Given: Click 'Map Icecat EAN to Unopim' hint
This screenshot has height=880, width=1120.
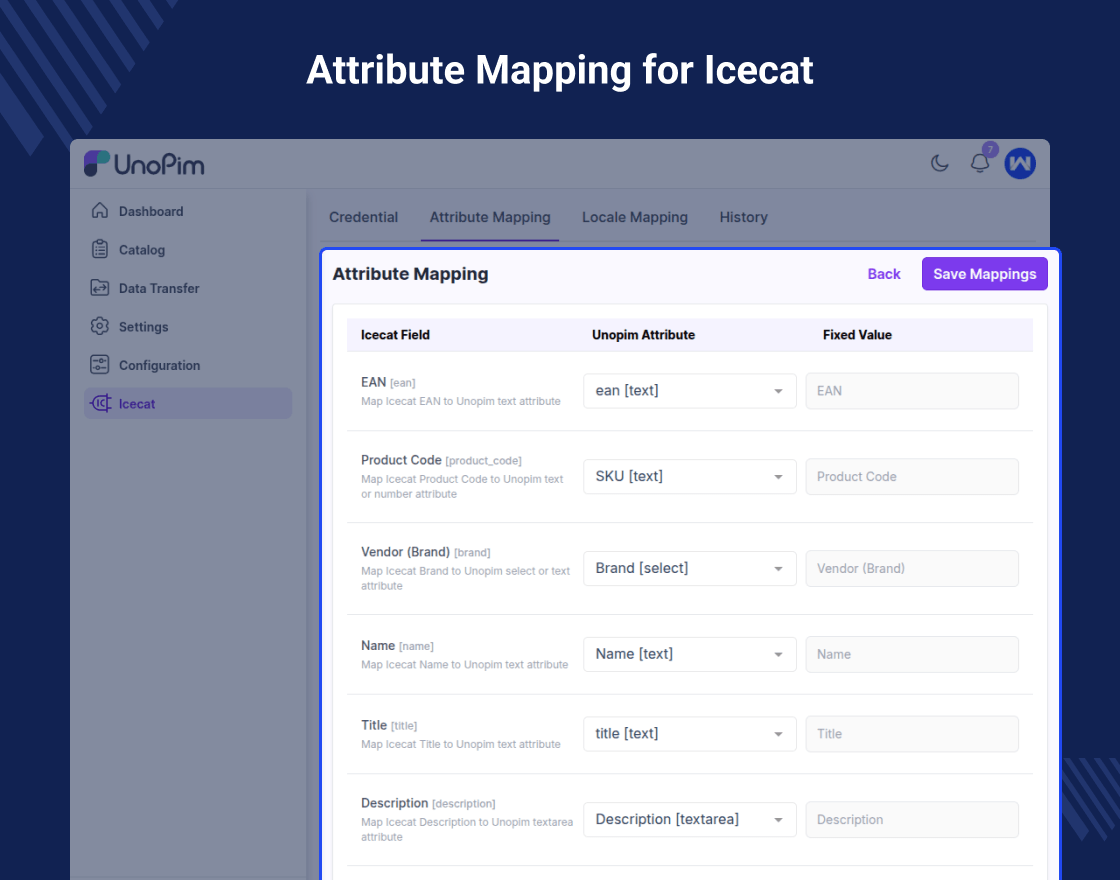Looking at the screenshot, I should 461,401.
